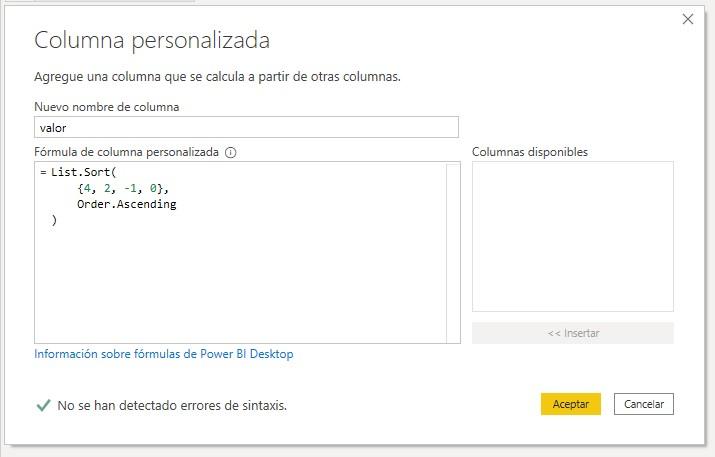The width and height of the screenshot is (715, 457).
Task: Click the "Columna personalizada" dialog title
Action: (152, 40)
